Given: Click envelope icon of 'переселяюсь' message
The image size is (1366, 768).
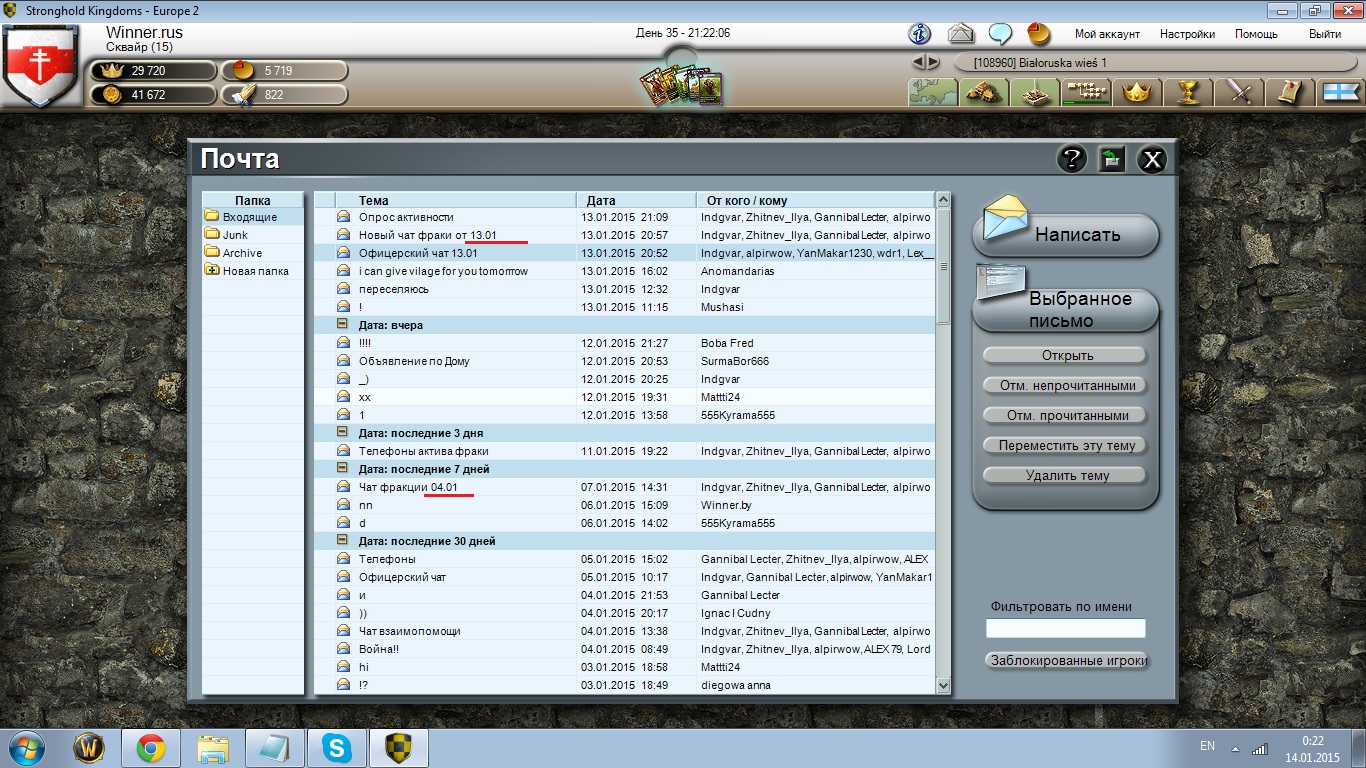Looking at the screenshot, I should [x=343, y=289].
